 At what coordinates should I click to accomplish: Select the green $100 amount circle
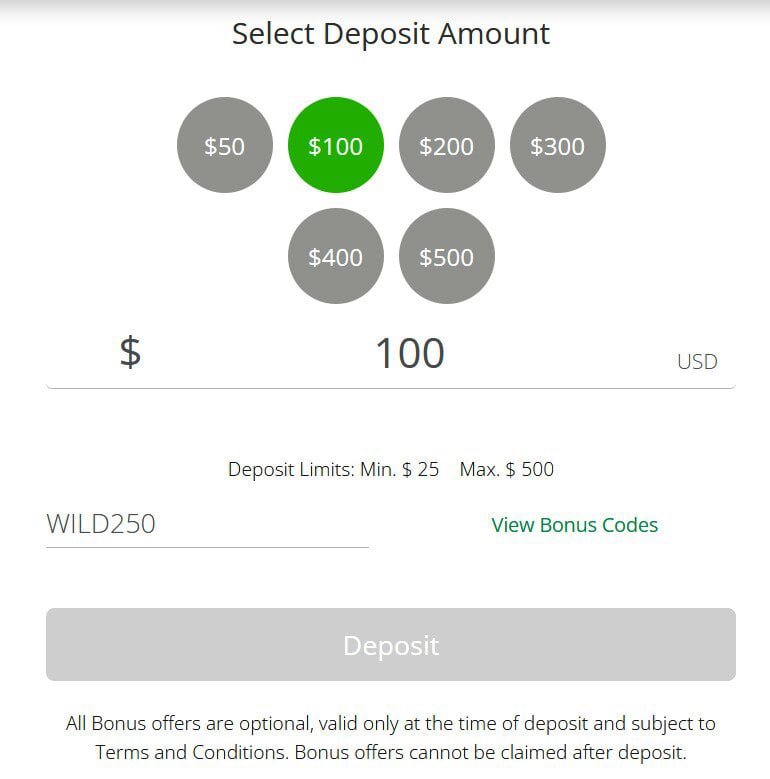coord(335,146)
